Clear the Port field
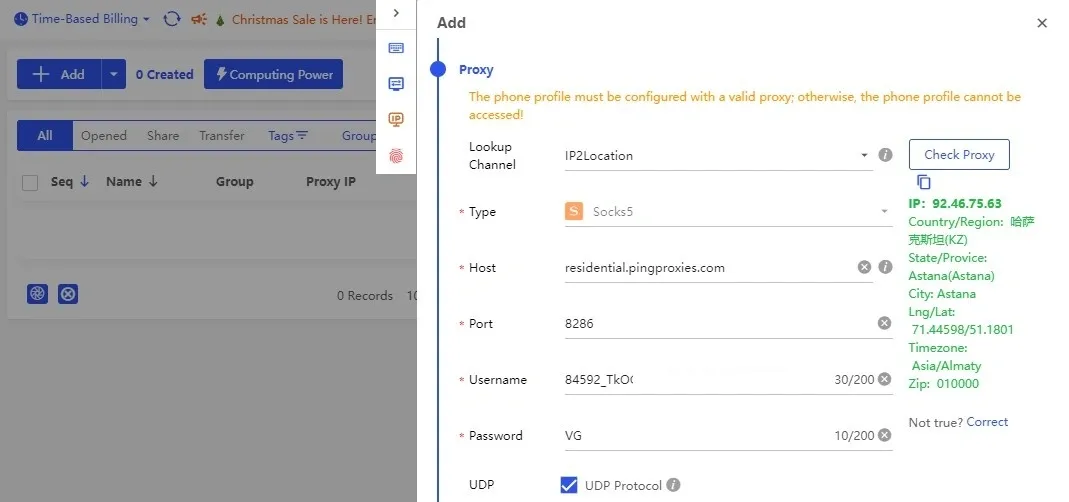 pyautogui.click(x=884, y=323)
